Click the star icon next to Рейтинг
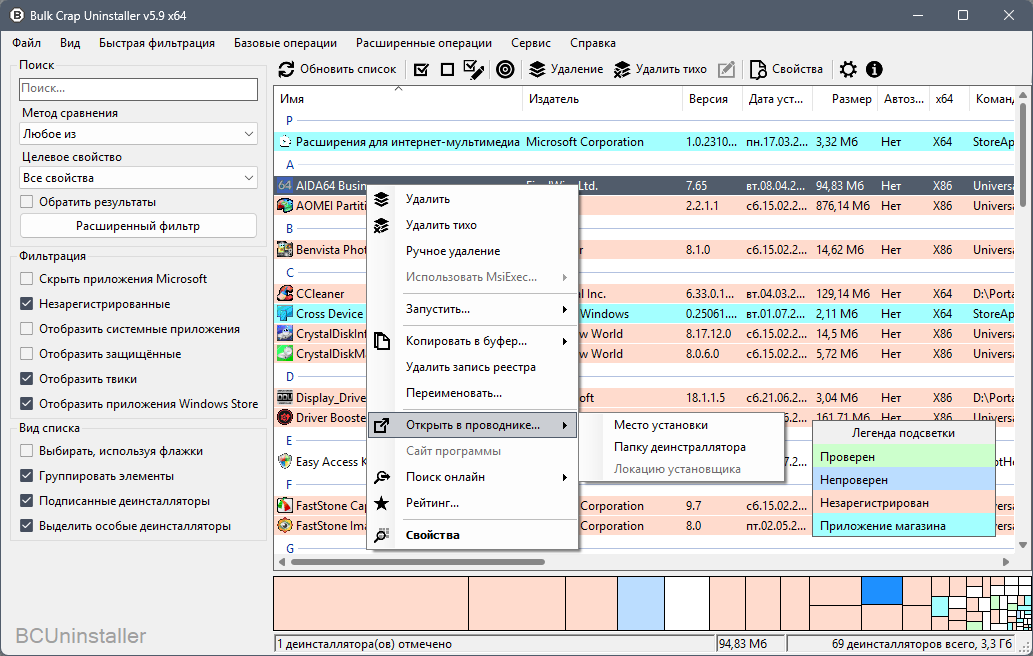1033x656 pixels. 381,503
